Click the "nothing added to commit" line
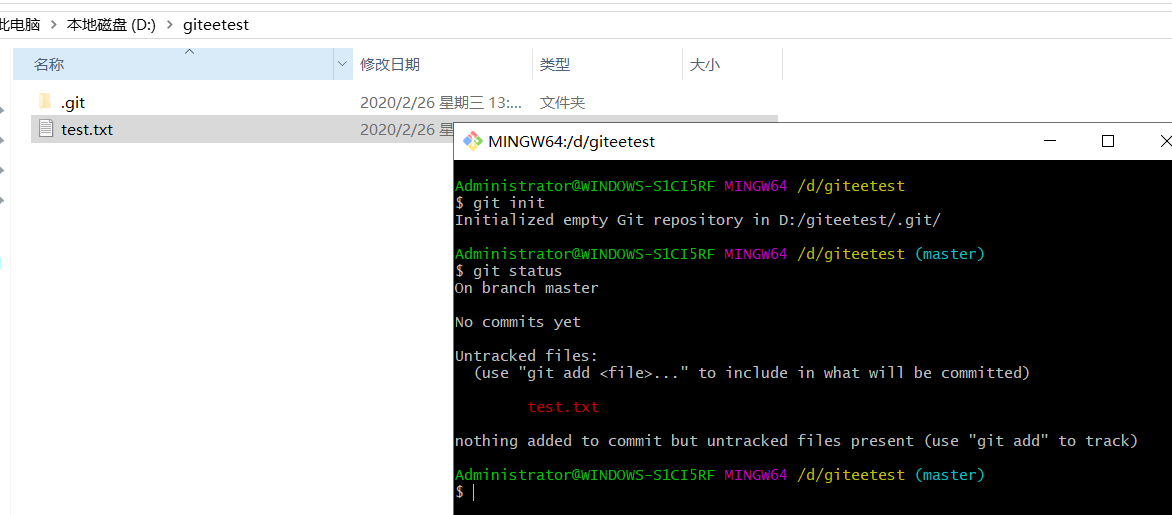The width and height of the screenshot is (1172, 515). (x=796, y=441)
